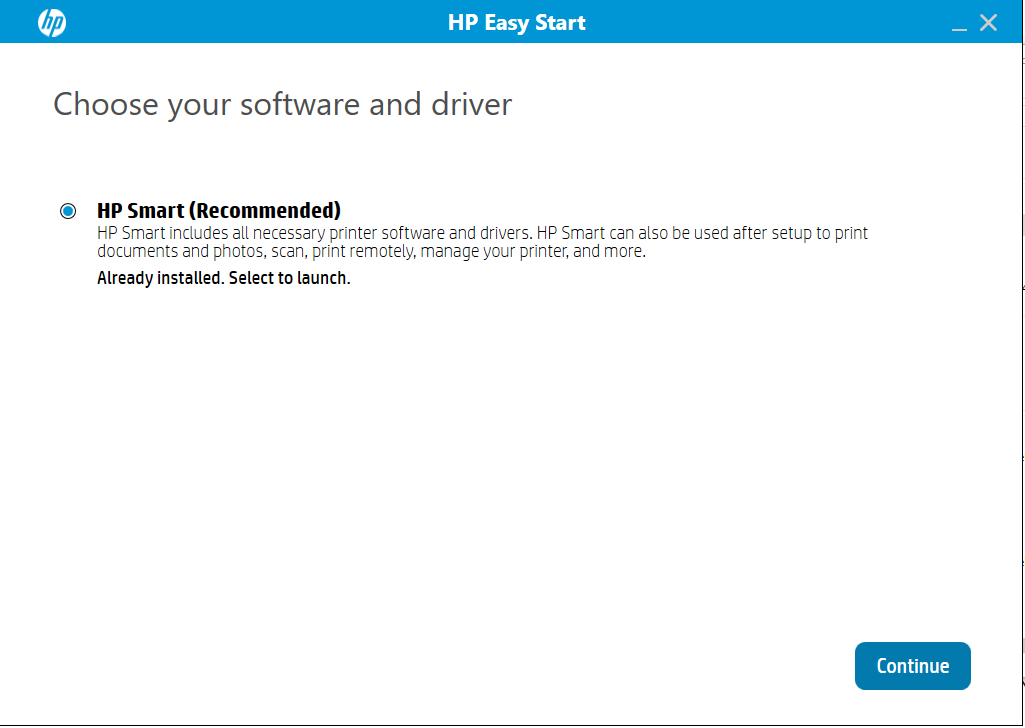The image size is (1025, 728).
Task: Click the HP Easy Start title bar
Action: 516,21
